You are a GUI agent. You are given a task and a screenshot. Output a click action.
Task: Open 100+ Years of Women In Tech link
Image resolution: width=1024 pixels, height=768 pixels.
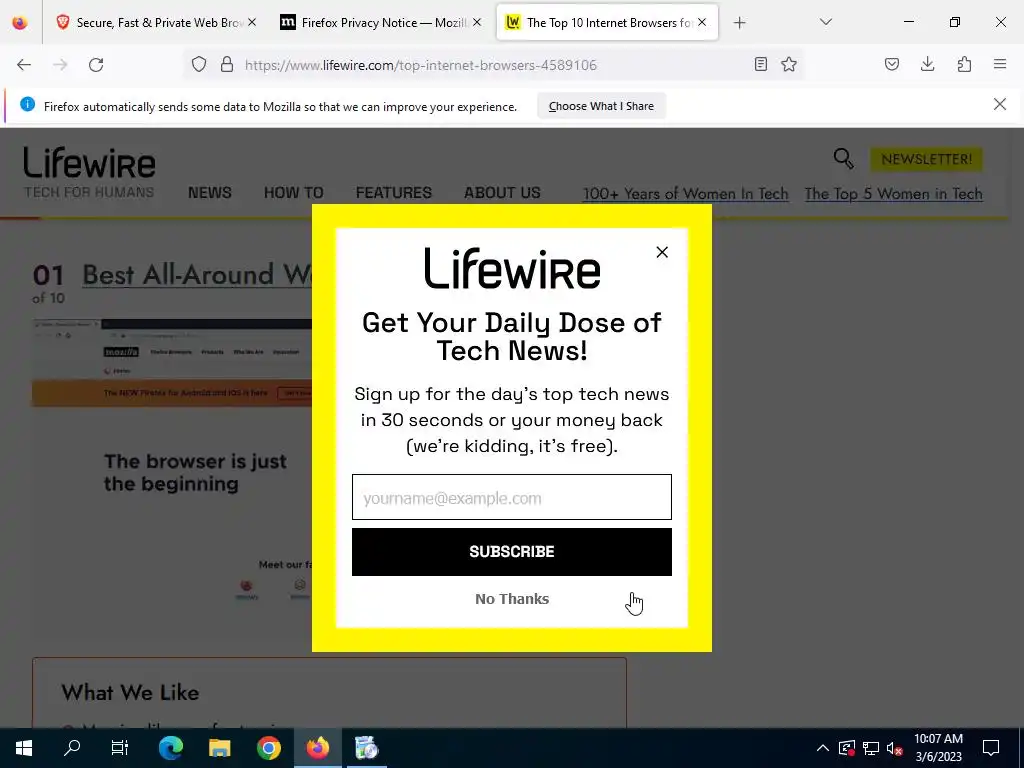coord(685,194)
